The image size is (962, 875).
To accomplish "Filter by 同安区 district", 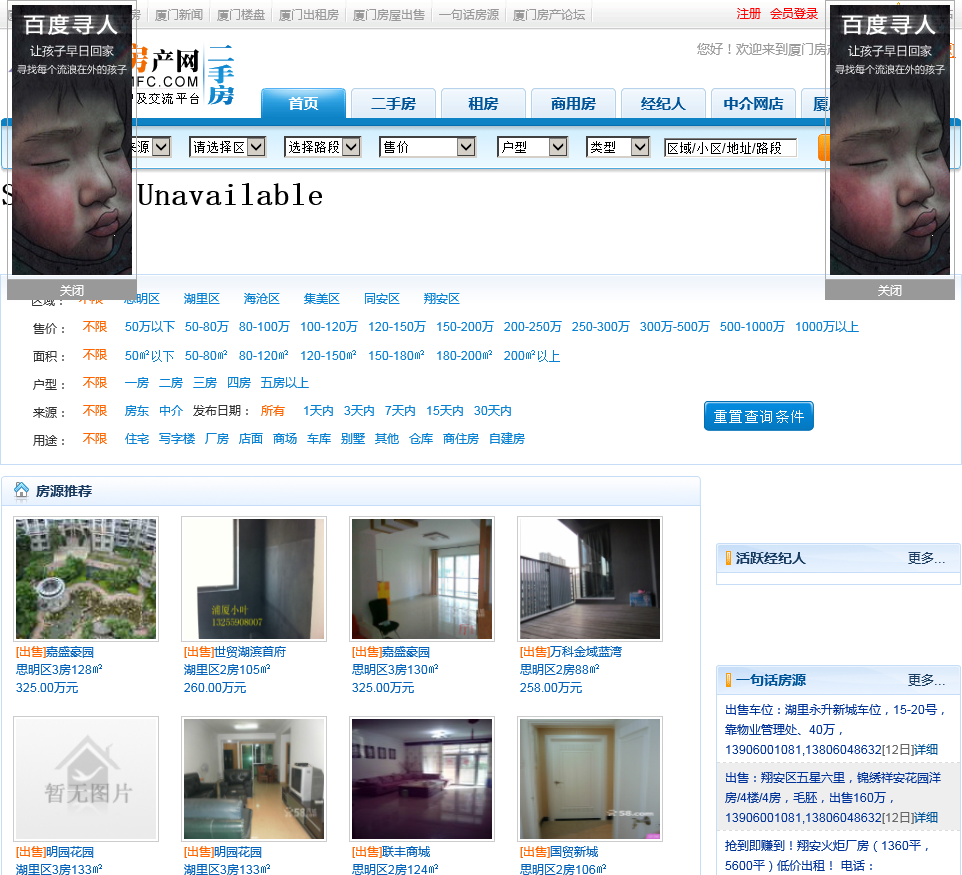I will click(x=382, y=299).
